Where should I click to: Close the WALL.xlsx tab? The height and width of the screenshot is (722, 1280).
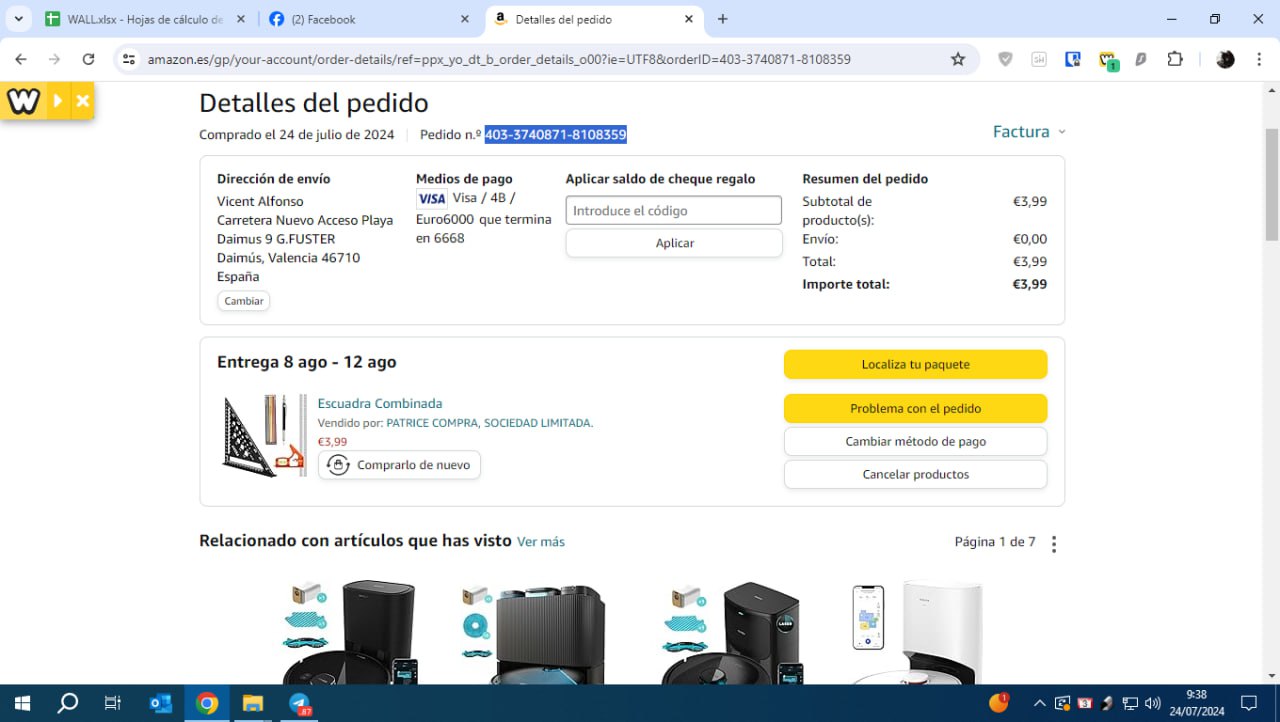[x=240, y=19]
